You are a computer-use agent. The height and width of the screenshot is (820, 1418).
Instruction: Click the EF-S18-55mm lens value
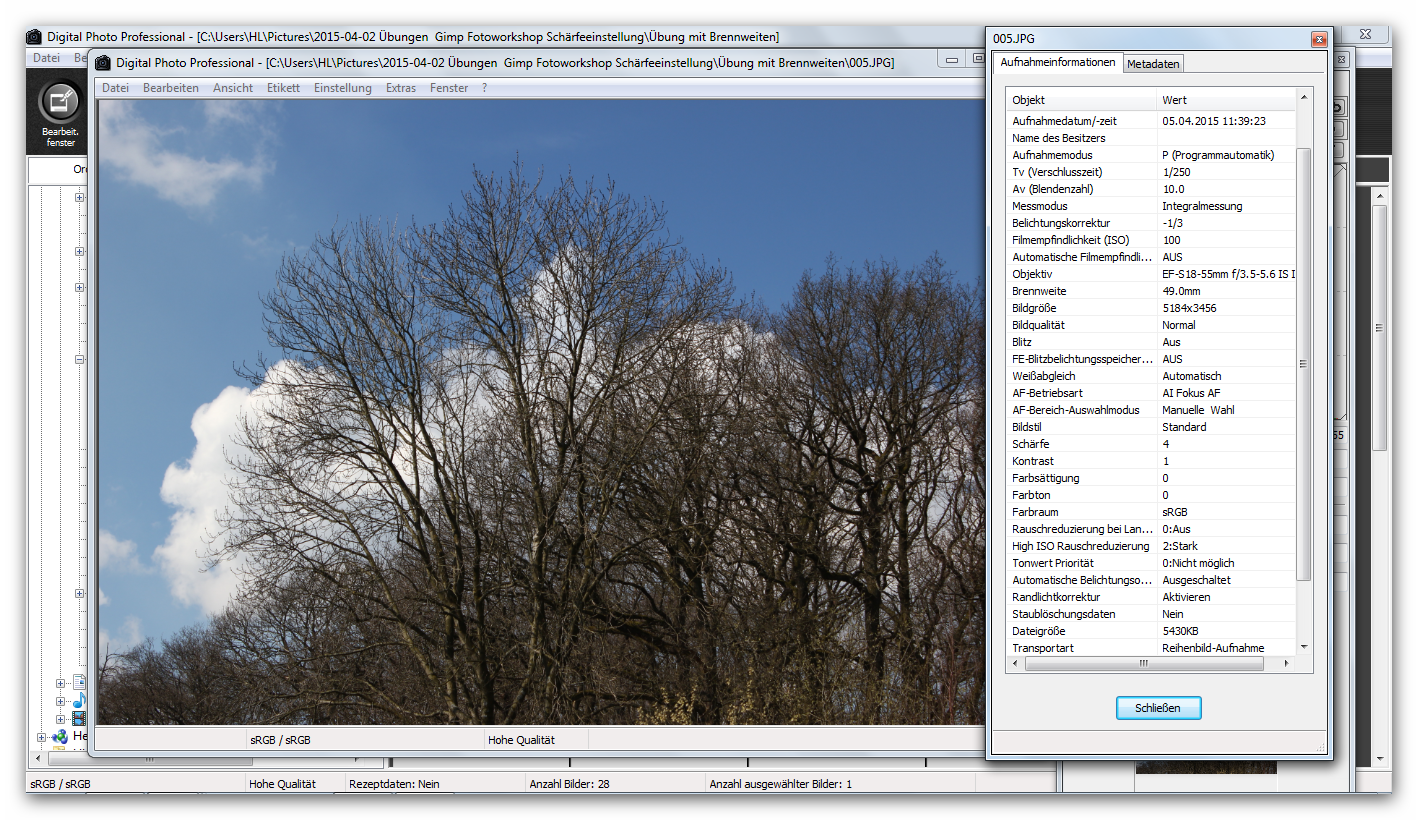point(1228,274)
